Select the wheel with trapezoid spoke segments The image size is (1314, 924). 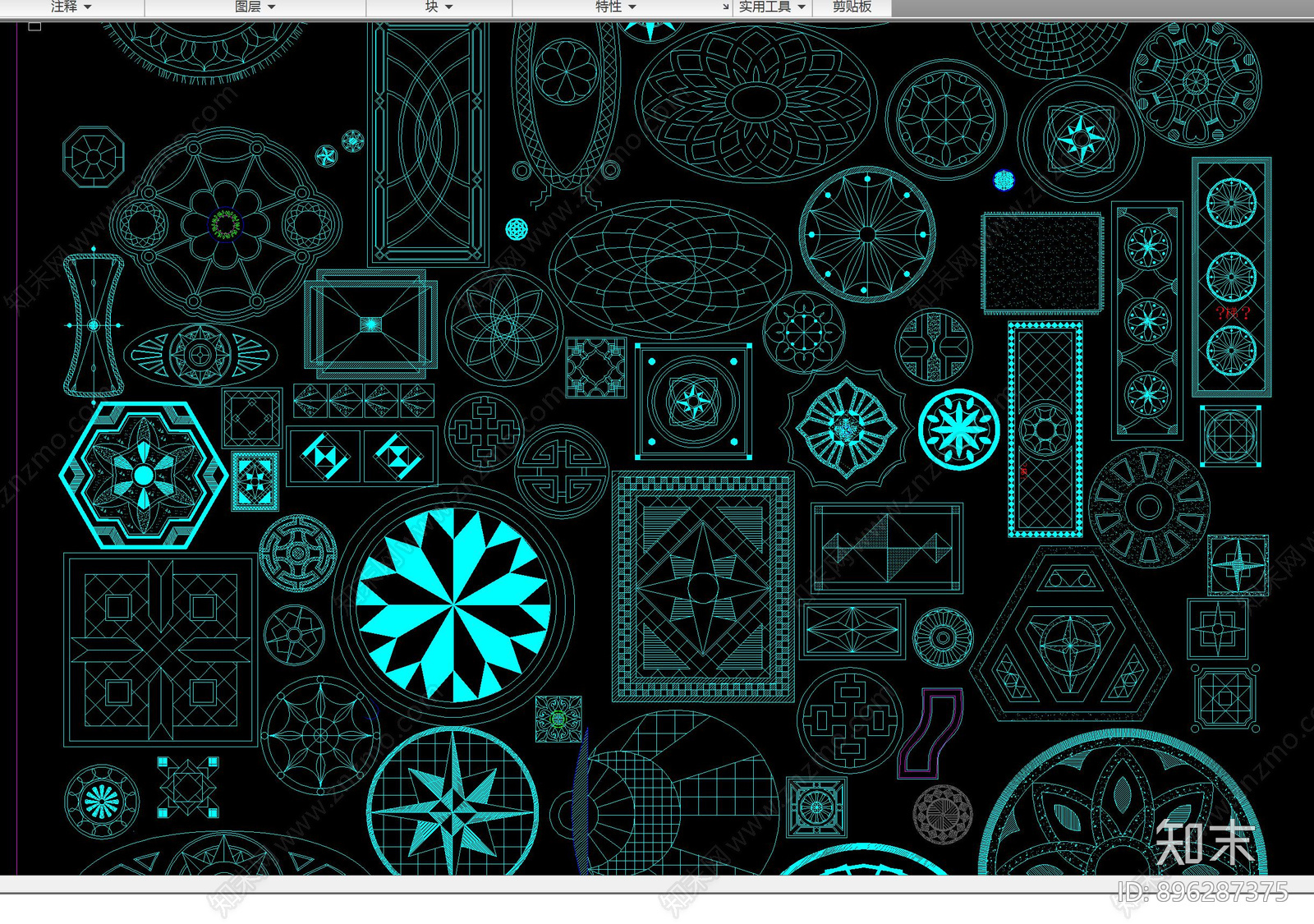1149,507
